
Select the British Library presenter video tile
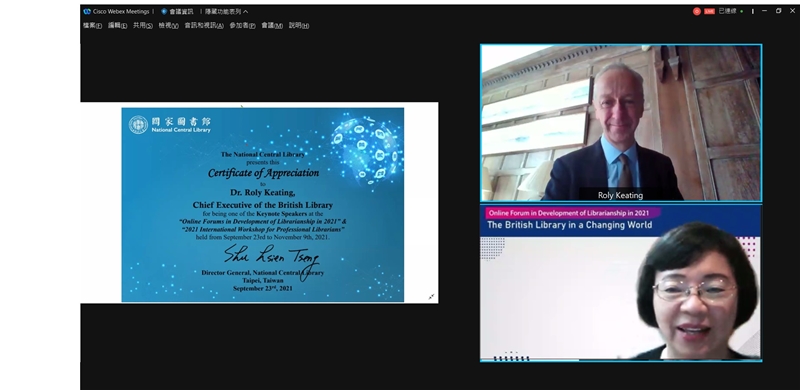(621, 283)
